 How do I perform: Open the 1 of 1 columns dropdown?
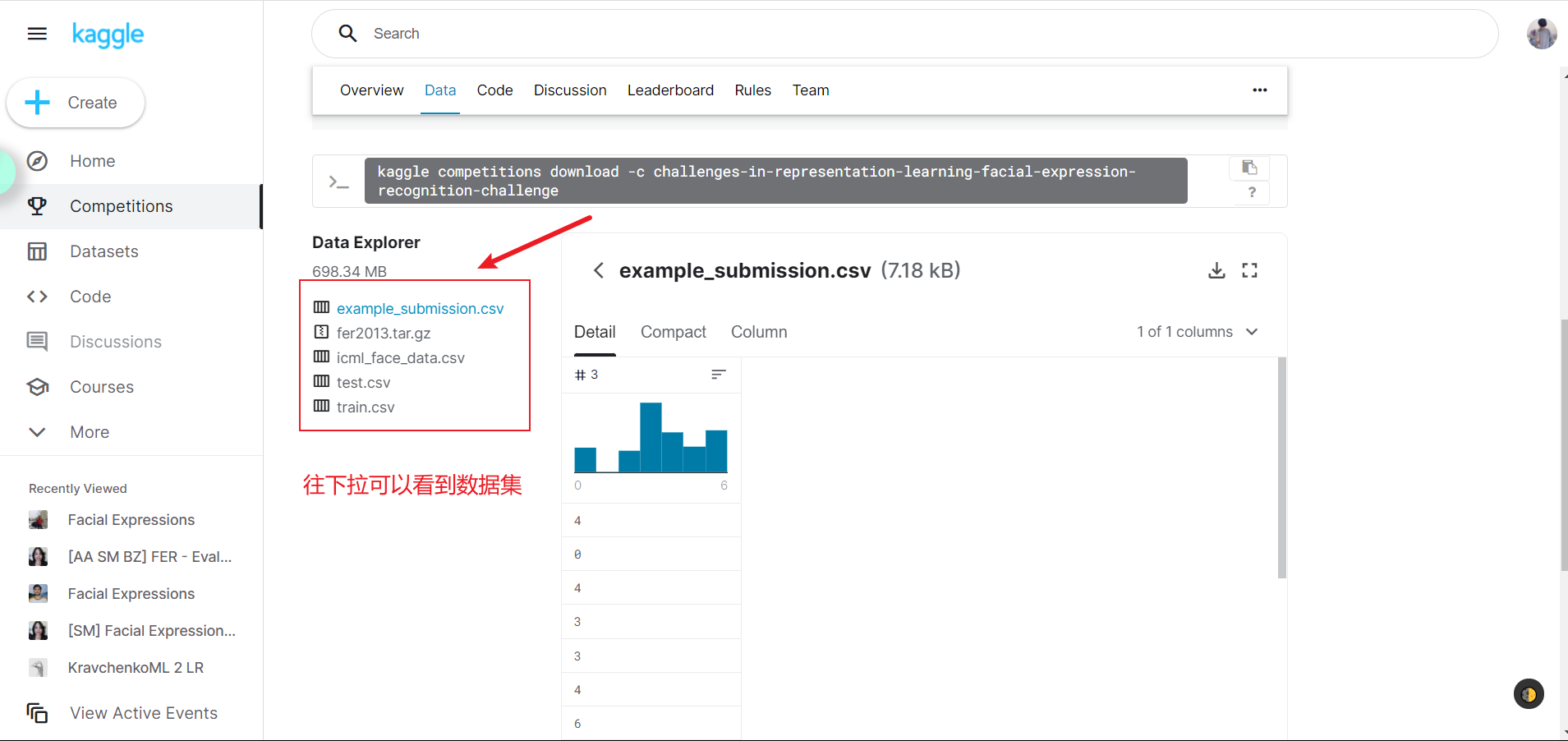(1197, 332)
